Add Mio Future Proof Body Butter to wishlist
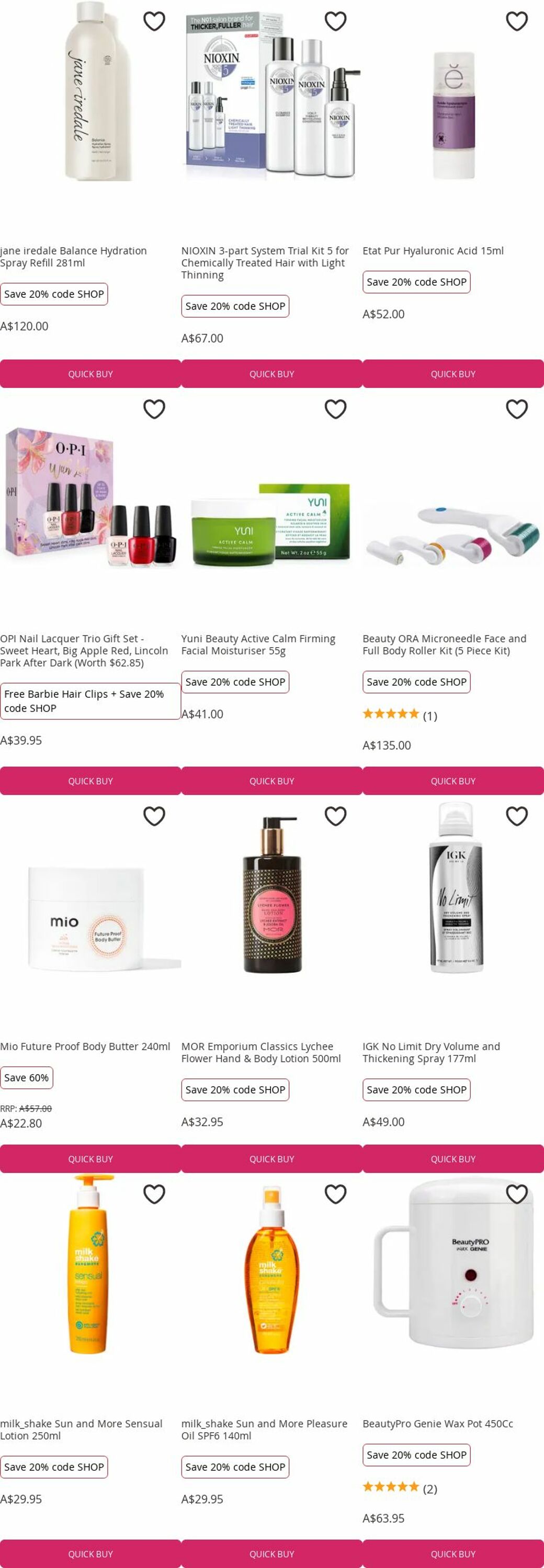Viewport: 544px width, 1568px height. click(x=154, y=816)
